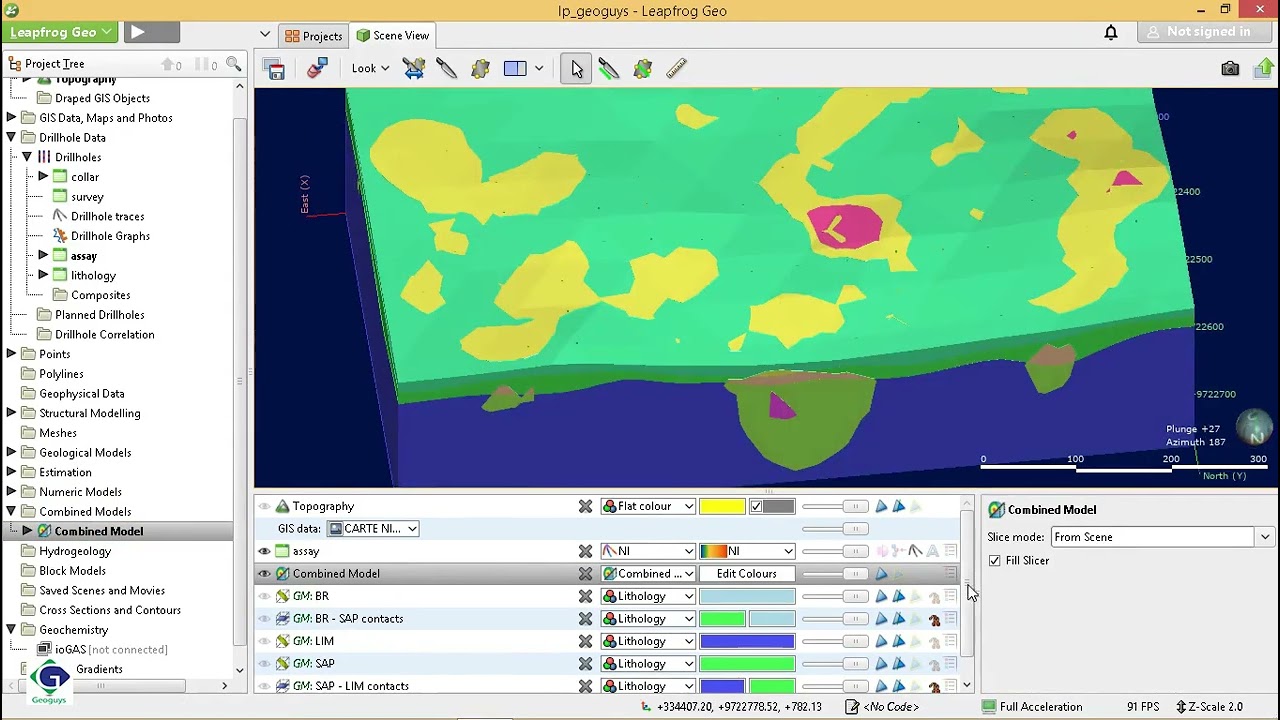Click the Z-Scale 2.0 status entry
Screen dimensions: 1280x720
(x=1209, y=707)
